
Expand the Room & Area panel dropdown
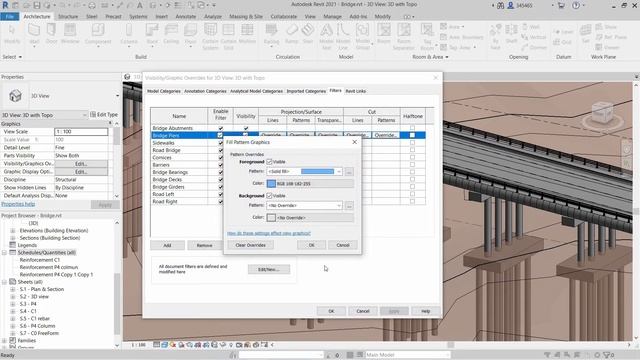pyautogui.click(x=430, y=57)
